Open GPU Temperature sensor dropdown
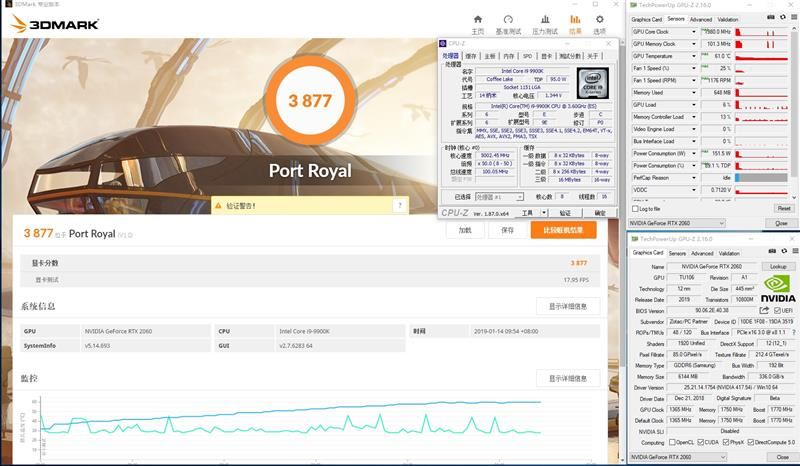Image resolution: width=800 pixels, height=466 pixels. (694, 56)
